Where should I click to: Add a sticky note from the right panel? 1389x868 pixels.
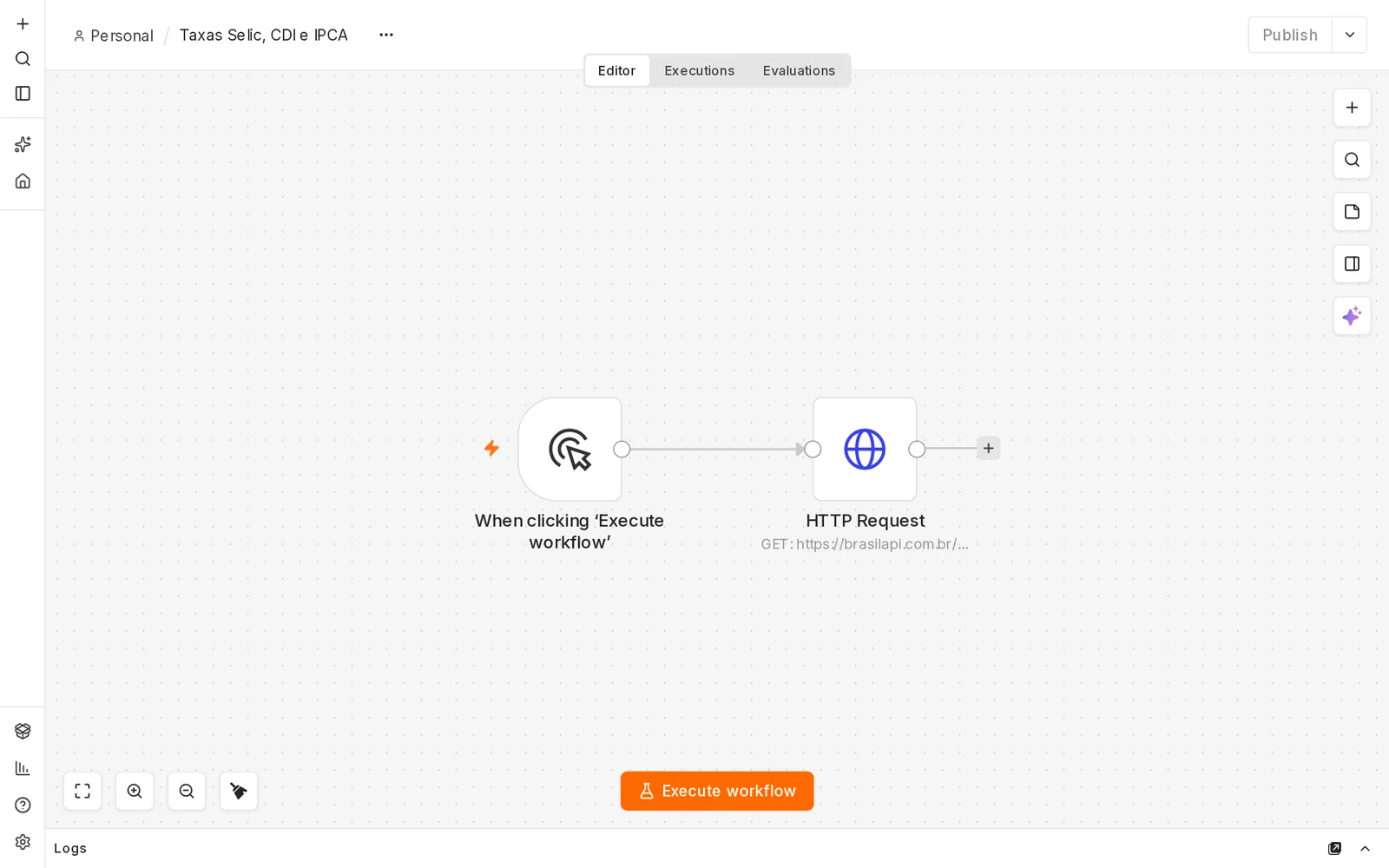1352,212
